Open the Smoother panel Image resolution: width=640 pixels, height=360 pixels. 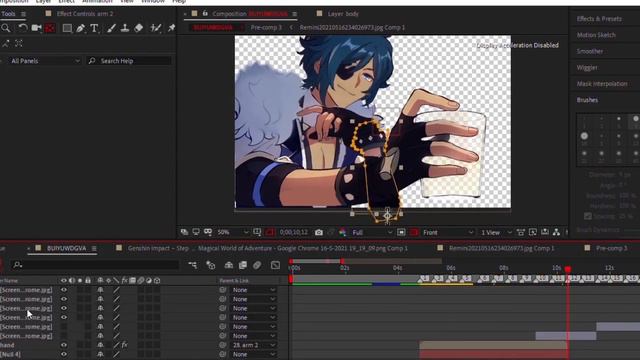click(x=590, y=51)
